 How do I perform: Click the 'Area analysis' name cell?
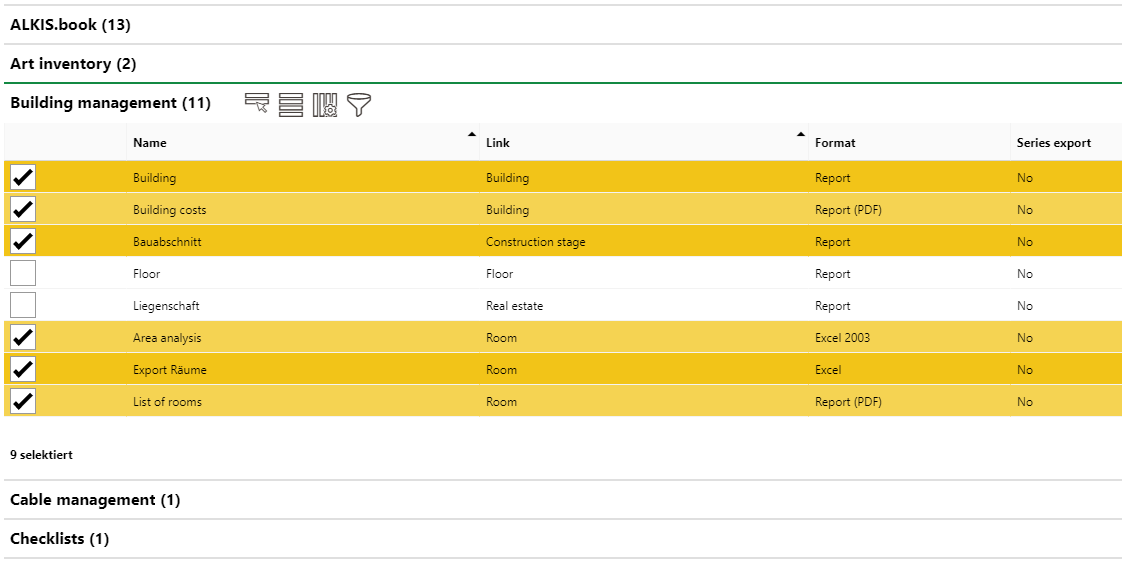167,338
